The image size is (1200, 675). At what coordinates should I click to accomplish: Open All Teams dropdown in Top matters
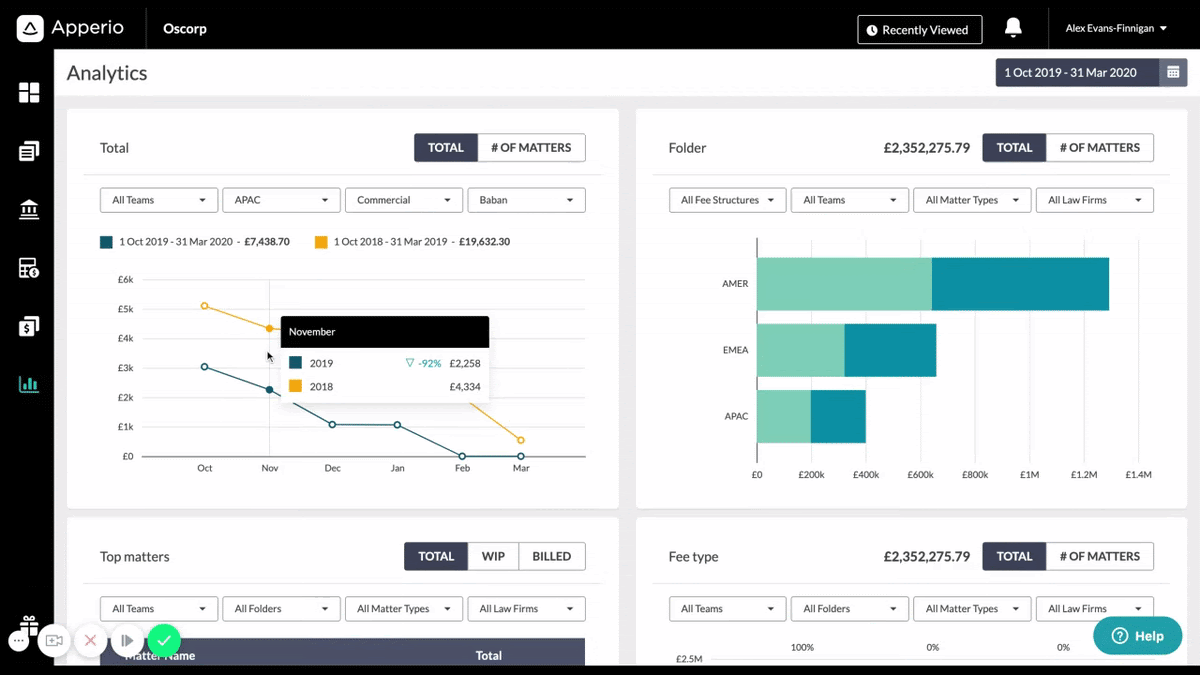(x=159, y=609)
